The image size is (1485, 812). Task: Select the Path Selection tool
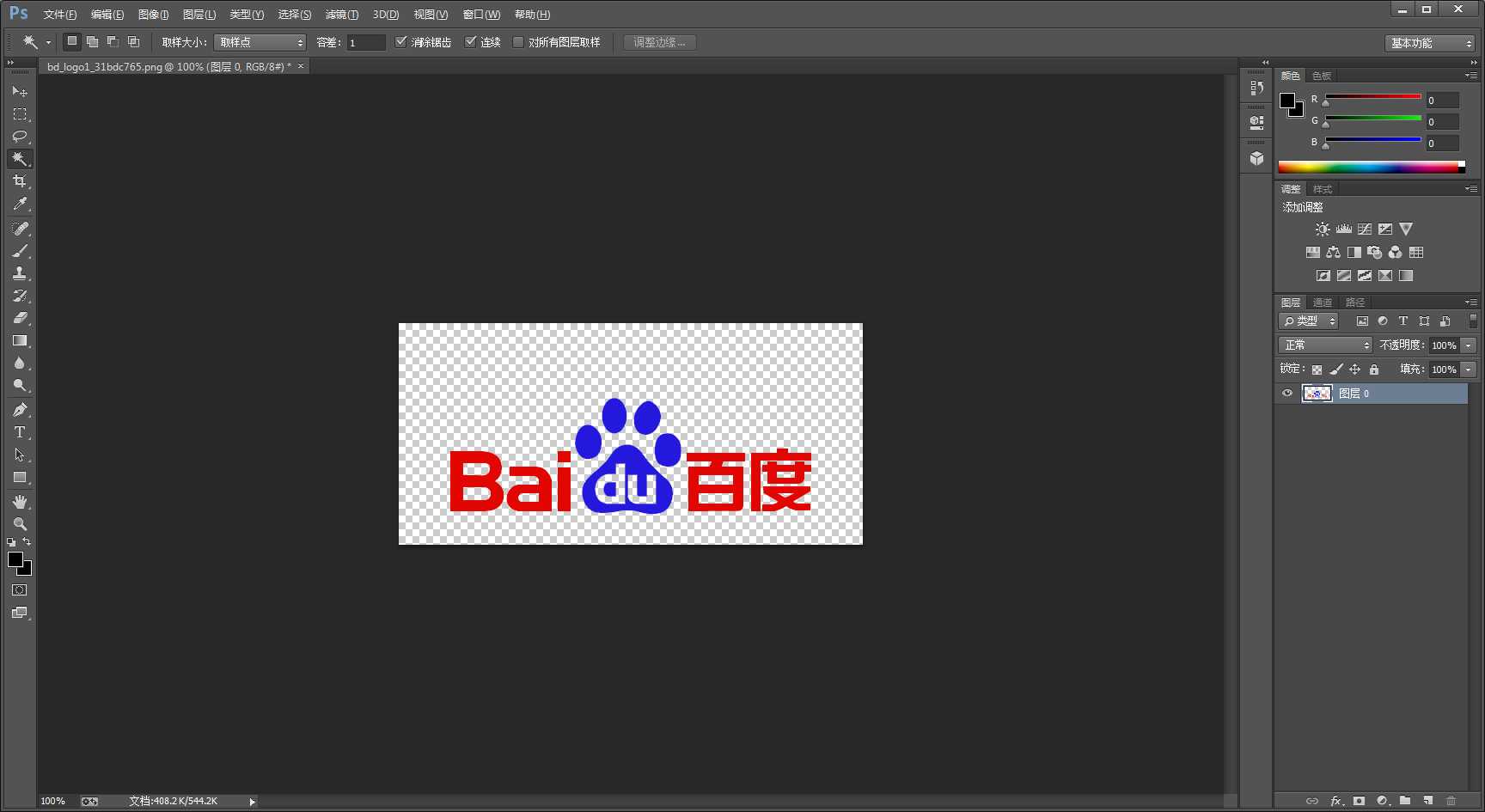point(20,455)
